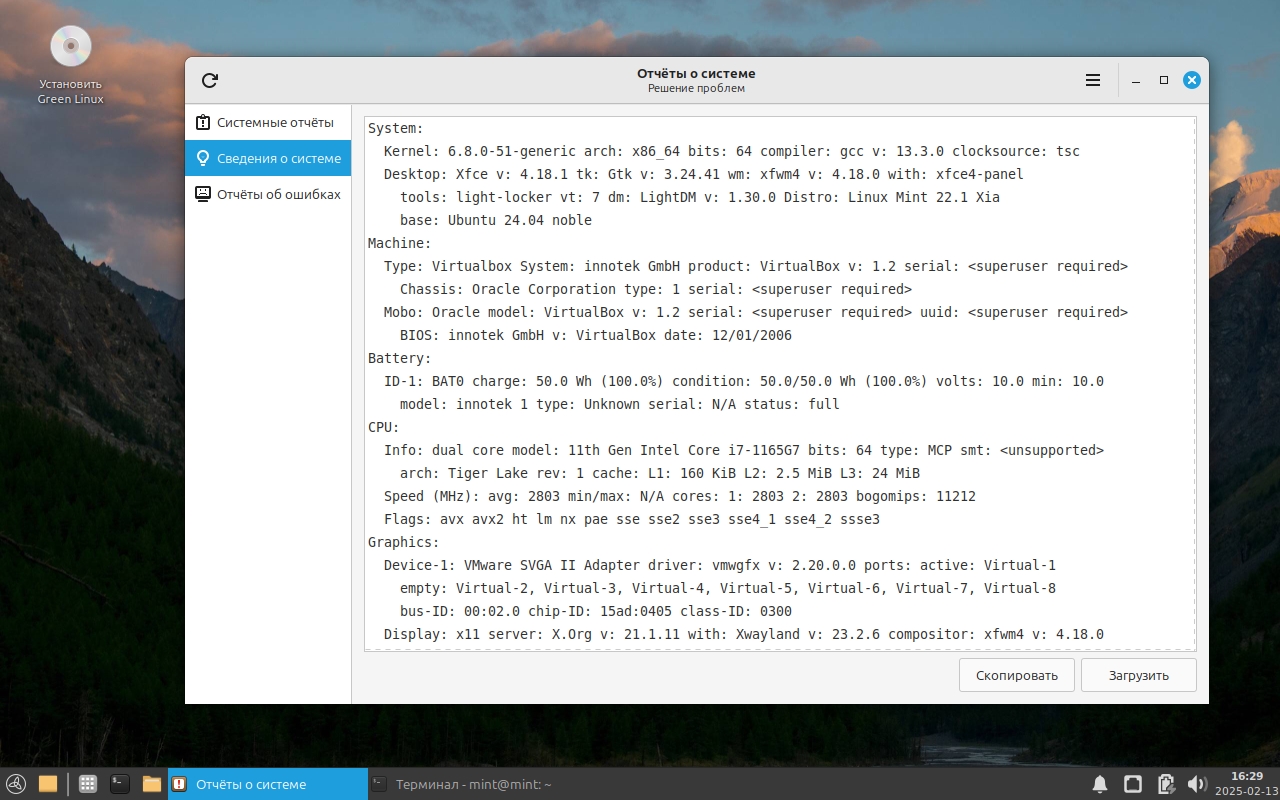
Task: Open the hamburger menu in the header
Action: point(1093,81)
